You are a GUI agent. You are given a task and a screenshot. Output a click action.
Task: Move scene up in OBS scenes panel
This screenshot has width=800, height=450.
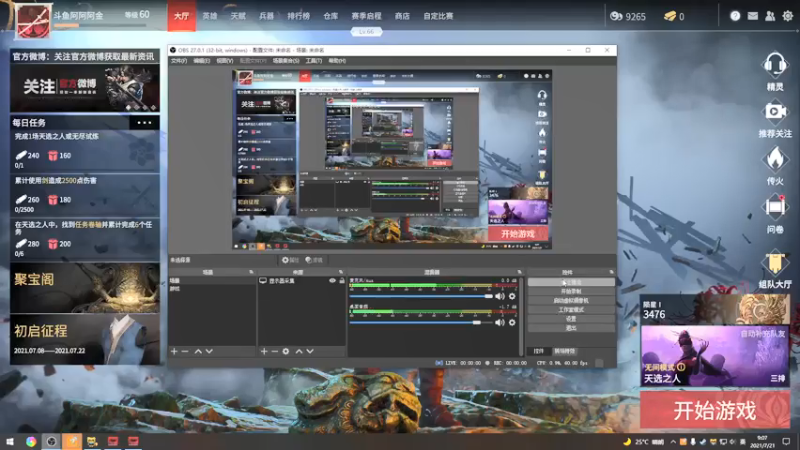(198, 352)
